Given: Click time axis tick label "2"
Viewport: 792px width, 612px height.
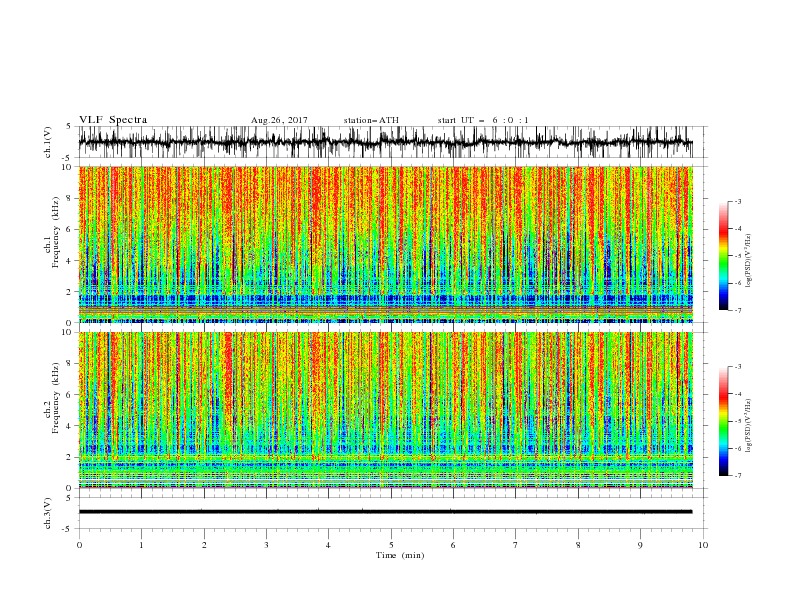Looking at the screenshot, I should point(204,545).
